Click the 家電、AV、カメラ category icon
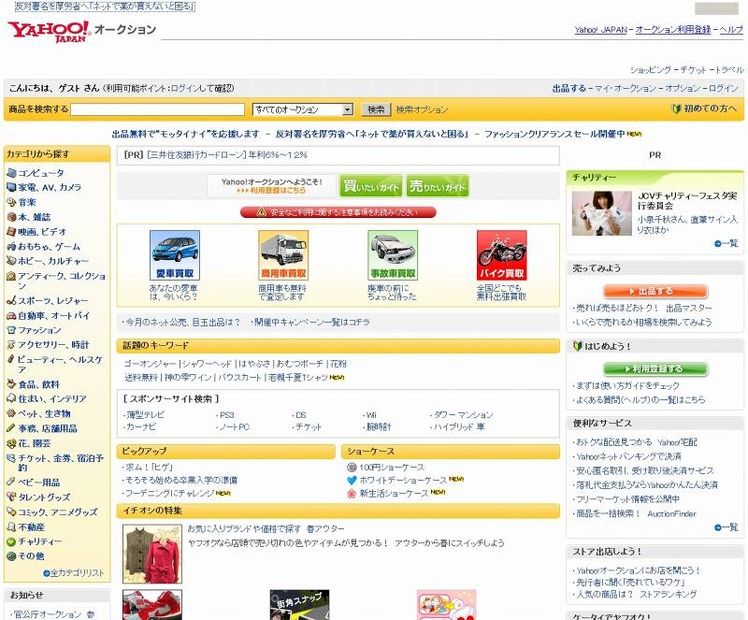The height and width of the screenshot is (620, 748). click(11, 187)
